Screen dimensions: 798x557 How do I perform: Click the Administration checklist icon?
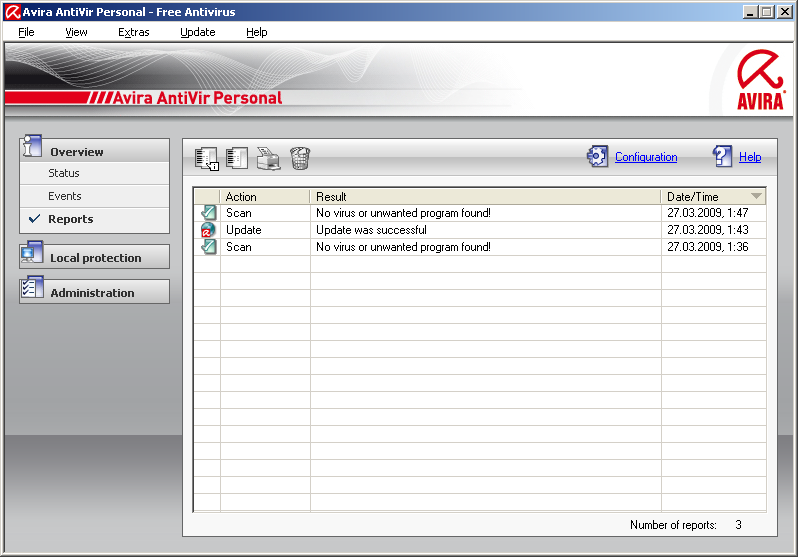(x=32, y=288)
